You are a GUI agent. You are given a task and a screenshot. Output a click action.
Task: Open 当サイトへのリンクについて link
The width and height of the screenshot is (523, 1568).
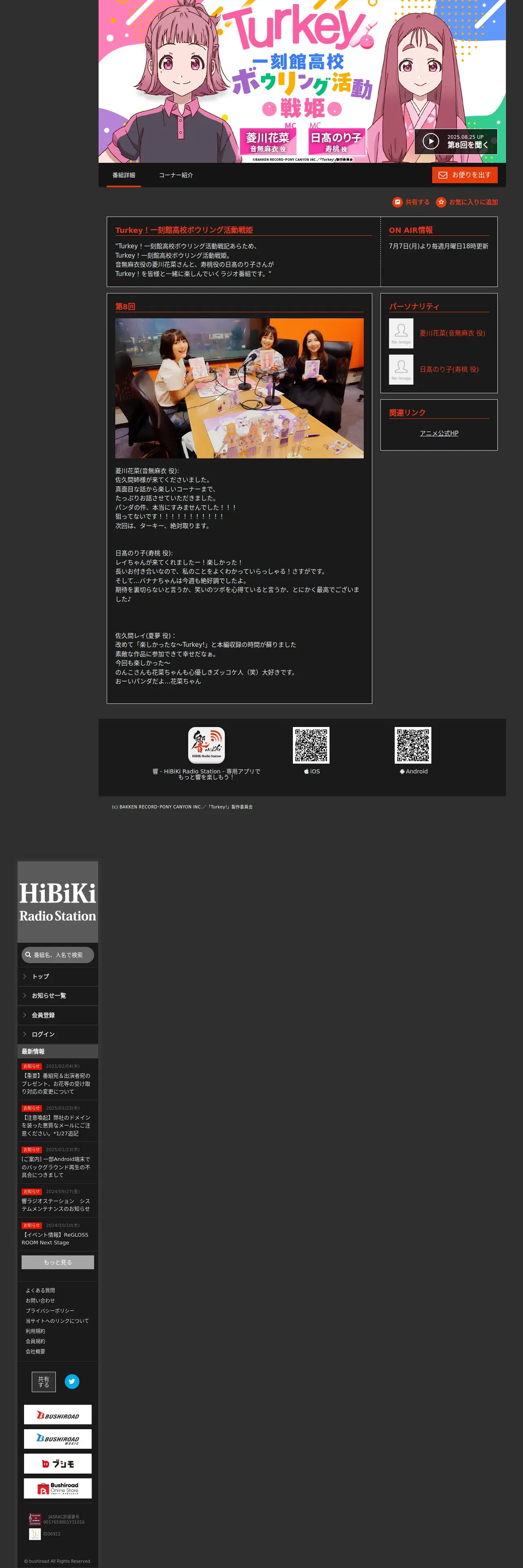pyautogui.click(x=57, y=1321)
